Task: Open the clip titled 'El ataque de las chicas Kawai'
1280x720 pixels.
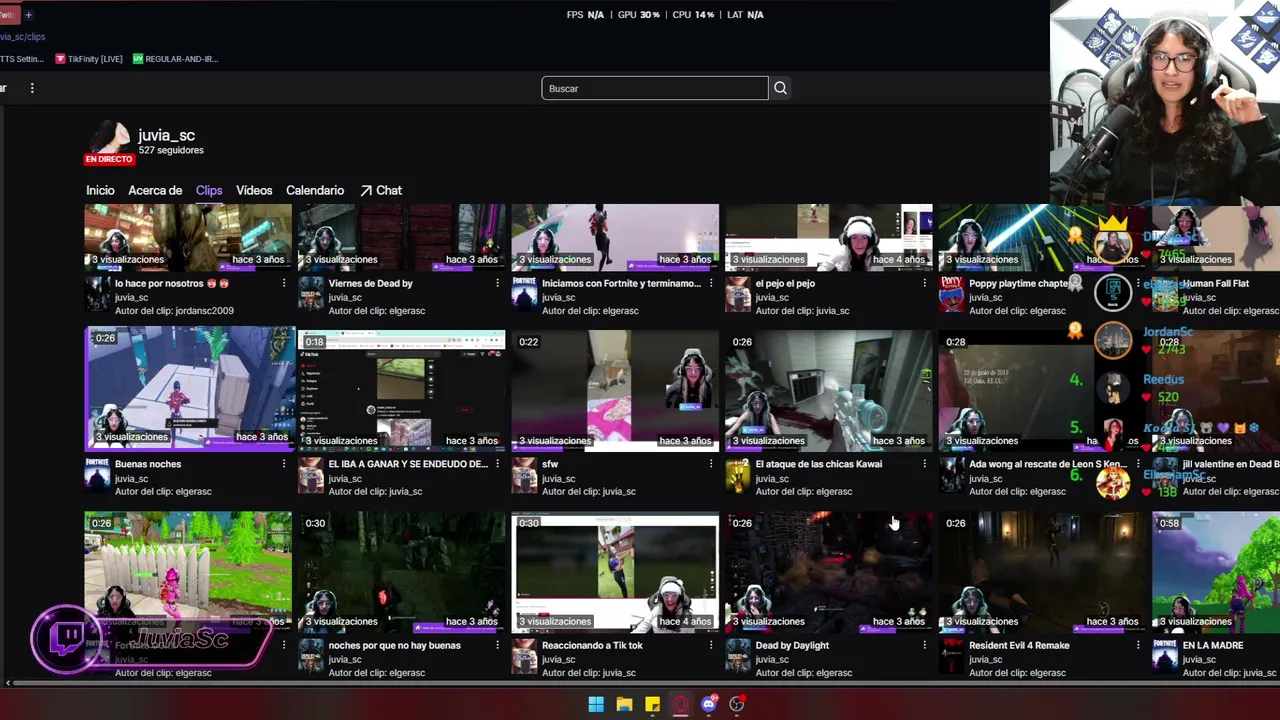Action: tap(819, 464)
